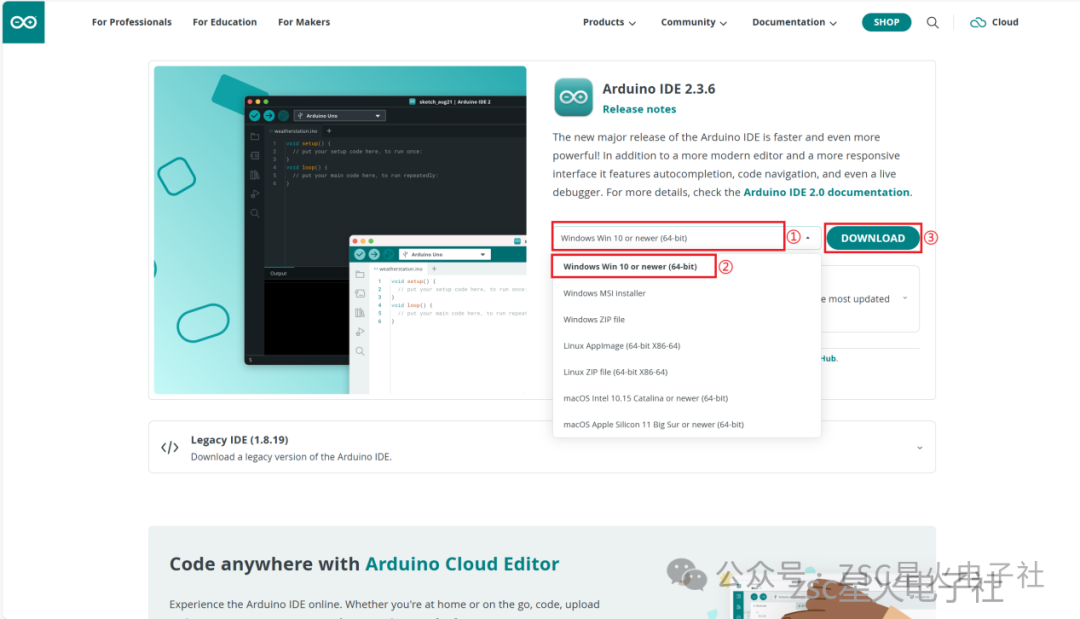Expand the Legacy IDE (1.8.19) section chevron
This screenshot has height=619, width=1080.
920,448
